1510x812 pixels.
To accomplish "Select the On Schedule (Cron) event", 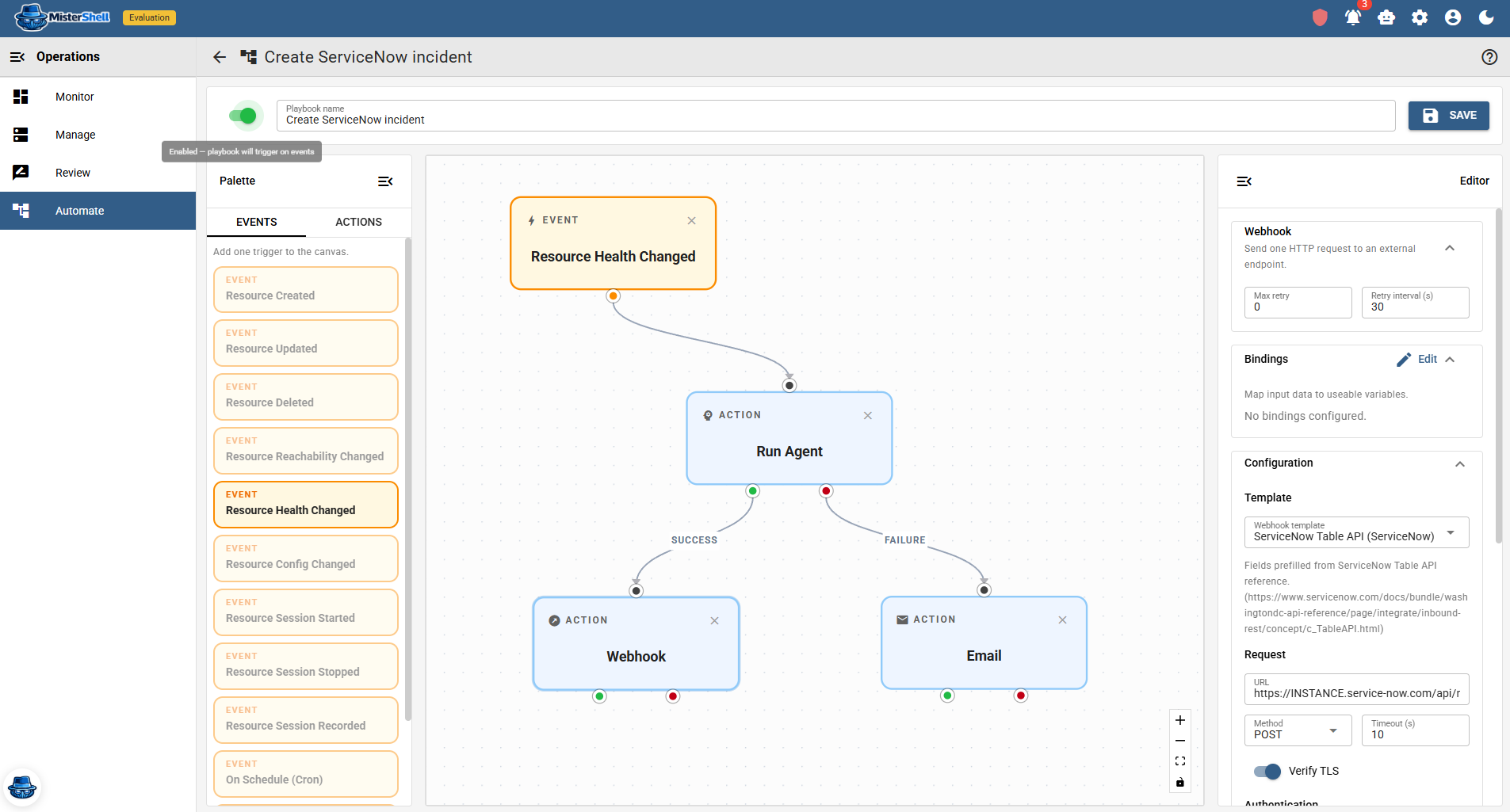I will 305,773.
